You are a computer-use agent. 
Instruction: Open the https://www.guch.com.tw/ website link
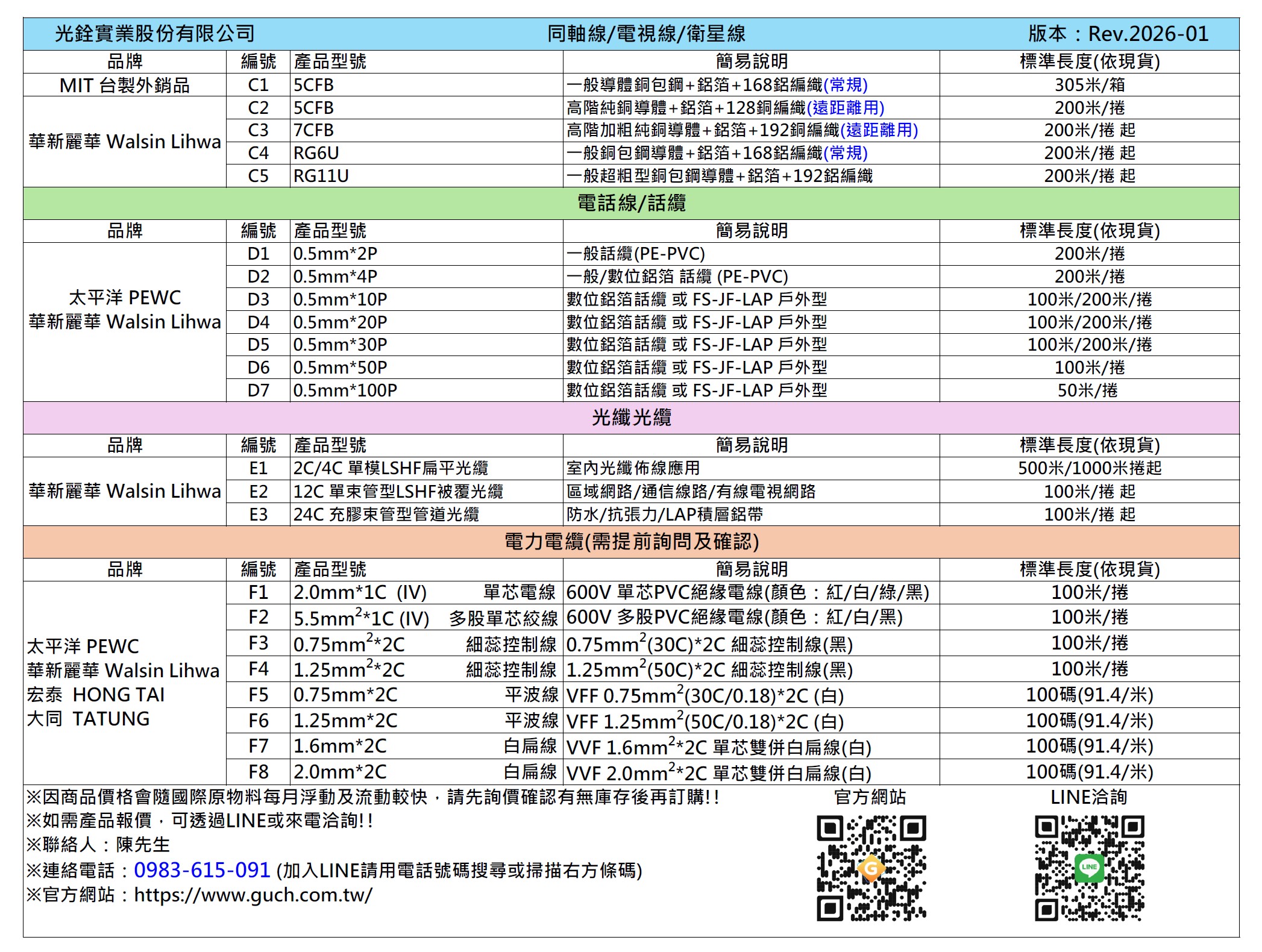(253, 895)
